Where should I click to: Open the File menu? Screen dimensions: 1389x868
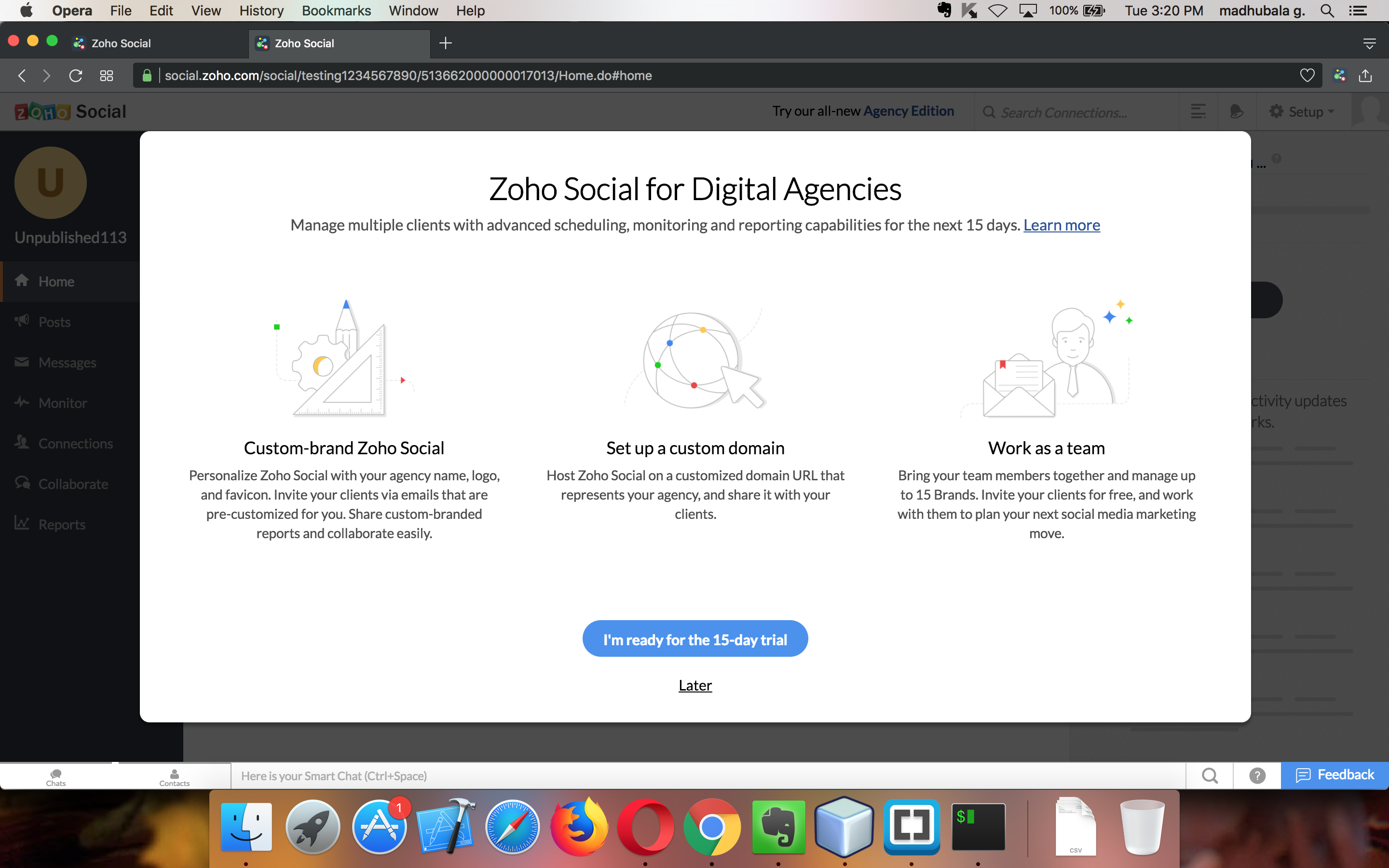[121, 10]
